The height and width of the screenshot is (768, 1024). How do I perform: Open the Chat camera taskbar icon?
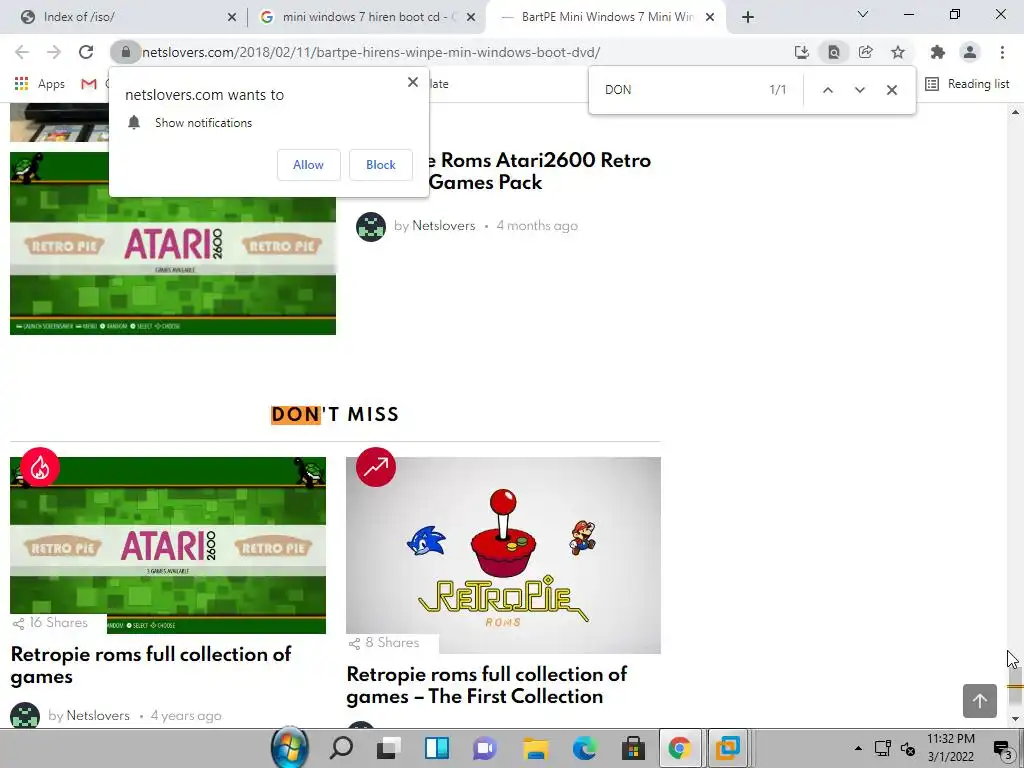485,748
